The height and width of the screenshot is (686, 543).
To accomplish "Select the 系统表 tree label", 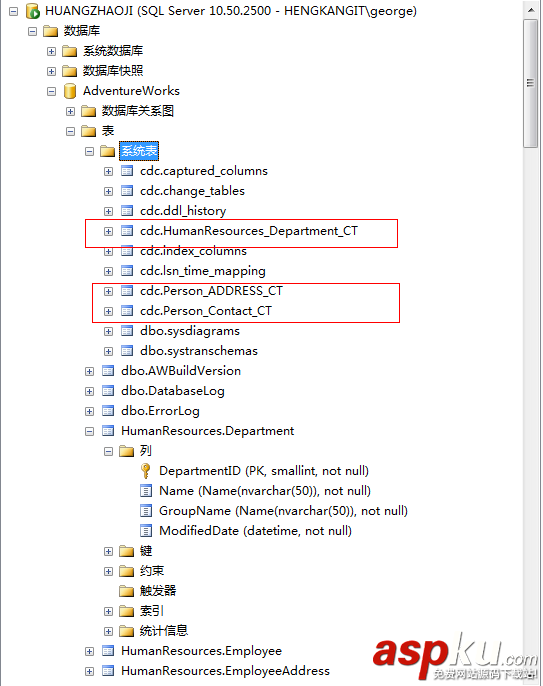I will point(139,151).
